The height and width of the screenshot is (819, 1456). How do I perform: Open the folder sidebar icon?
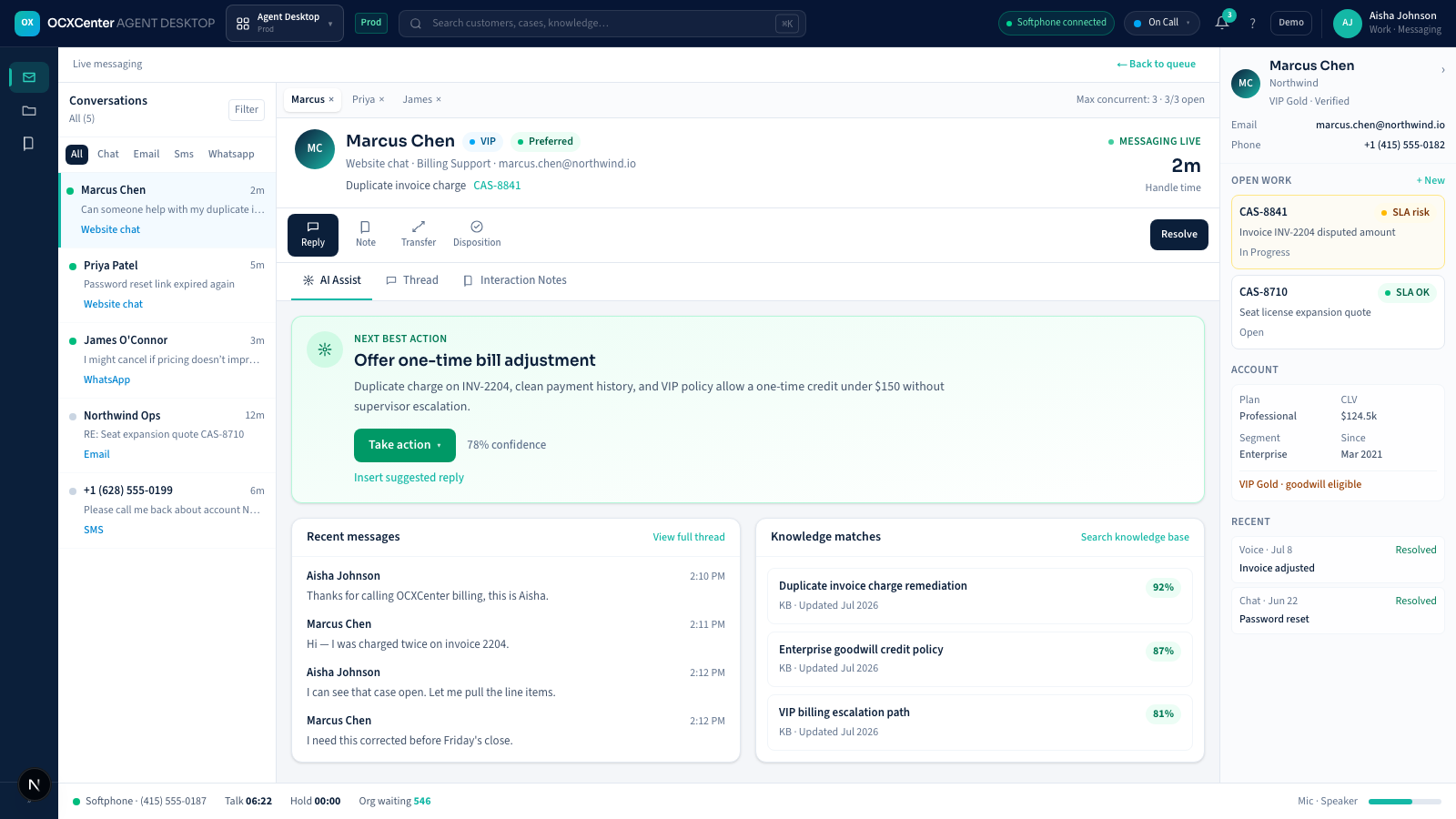pyautogui.click(x=29, y=110)
